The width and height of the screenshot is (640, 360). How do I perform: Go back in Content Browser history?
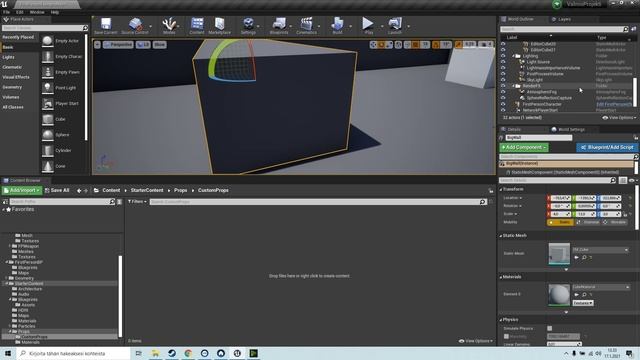pyautogui.click(x=79, y=191)
